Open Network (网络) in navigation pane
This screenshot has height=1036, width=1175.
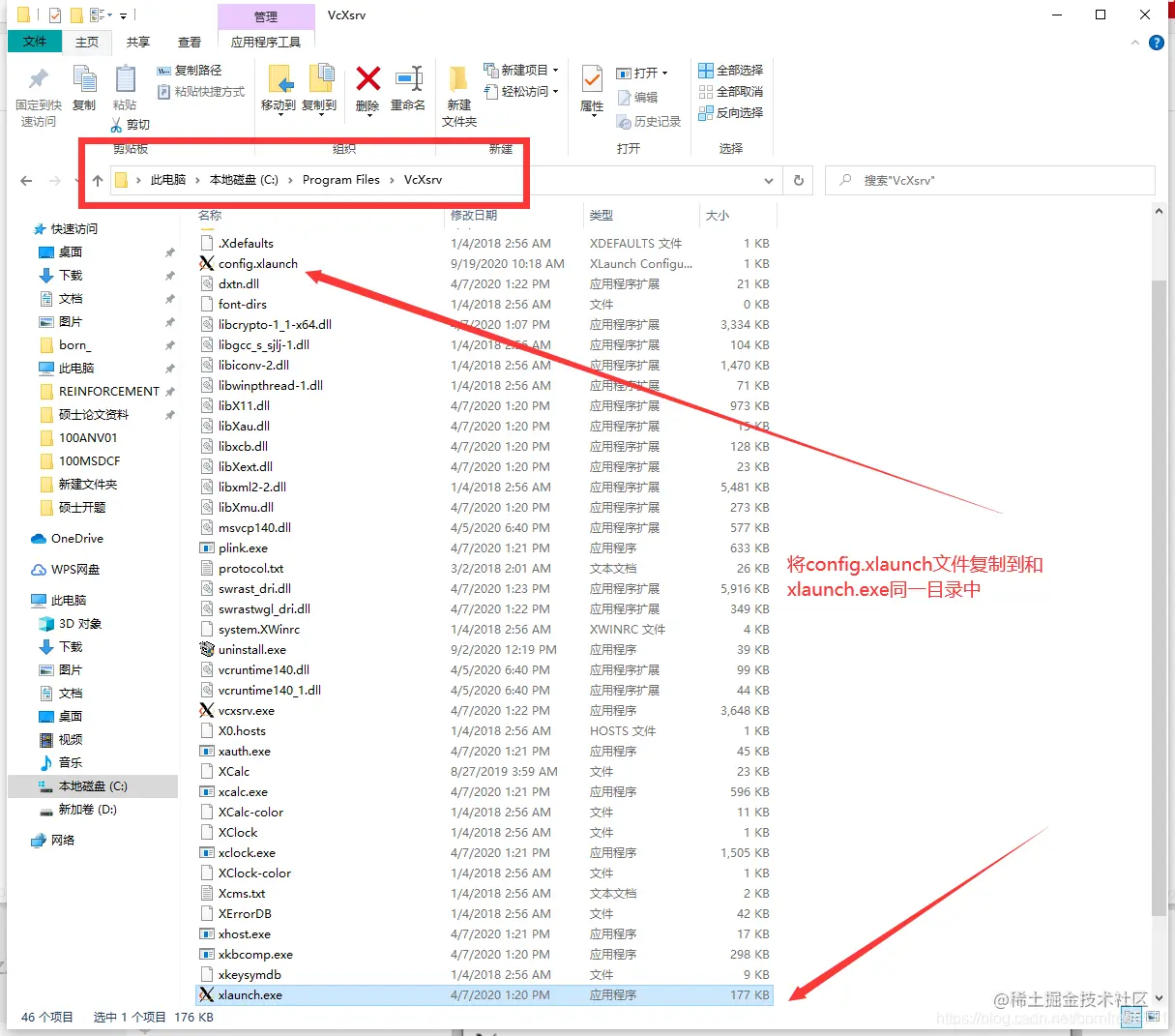tap(62, 841)
